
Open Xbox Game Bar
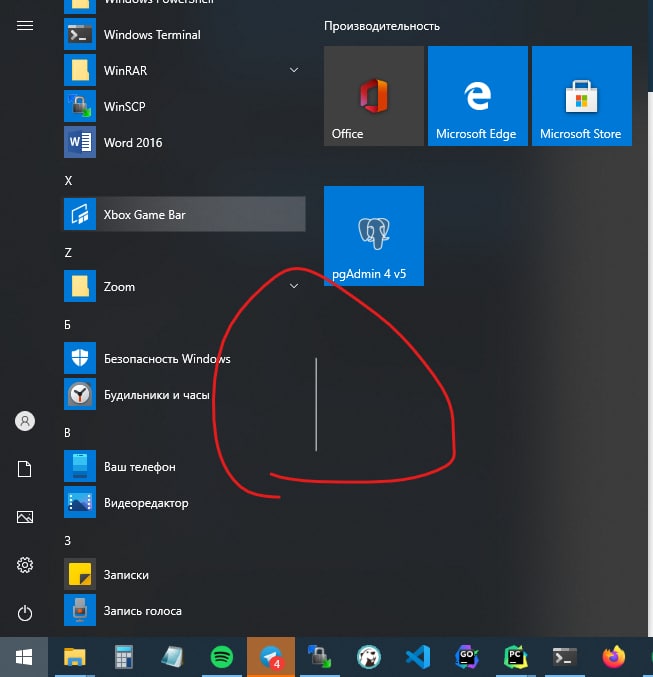(184, 214)
